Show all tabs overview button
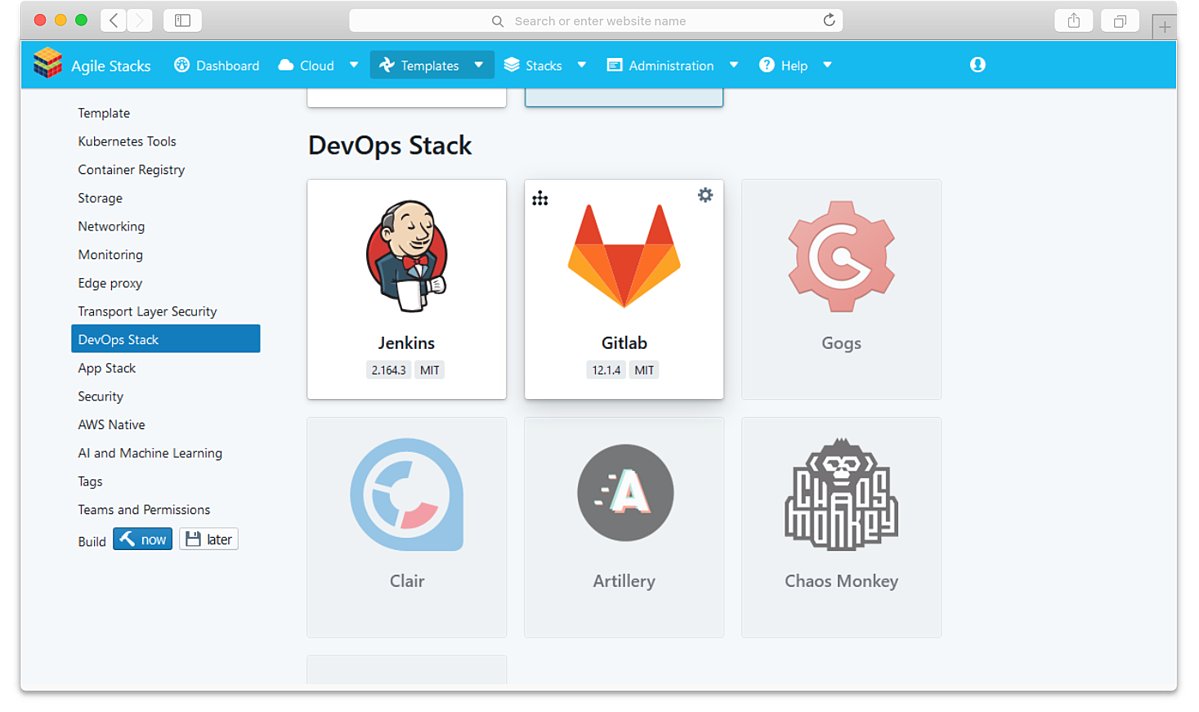Screen dimensions: 1199x712 [x=1119, y=21]
